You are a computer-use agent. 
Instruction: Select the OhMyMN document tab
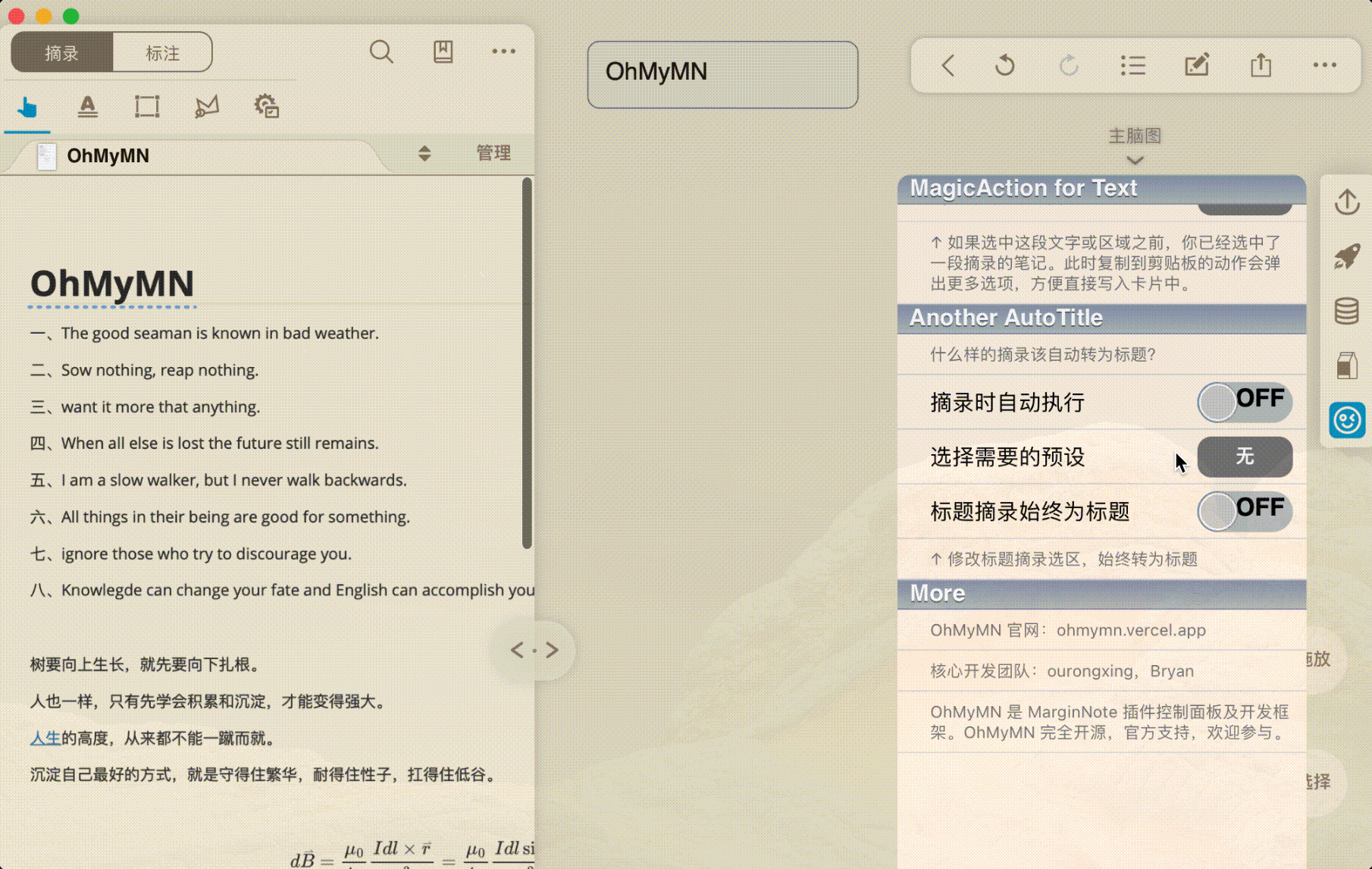coord(197,155)
